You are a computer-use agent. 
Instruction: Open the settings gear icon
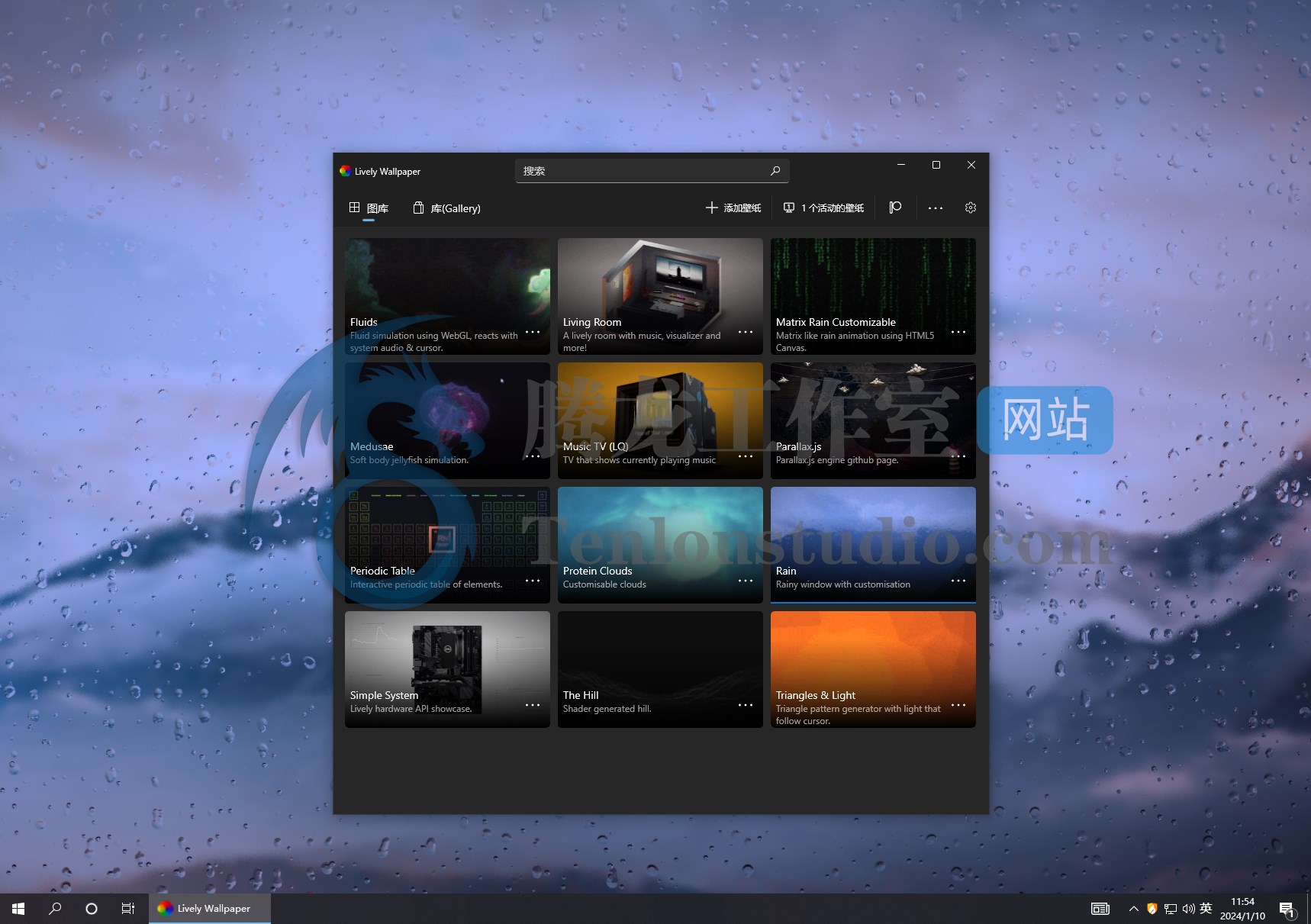point(971,208)
